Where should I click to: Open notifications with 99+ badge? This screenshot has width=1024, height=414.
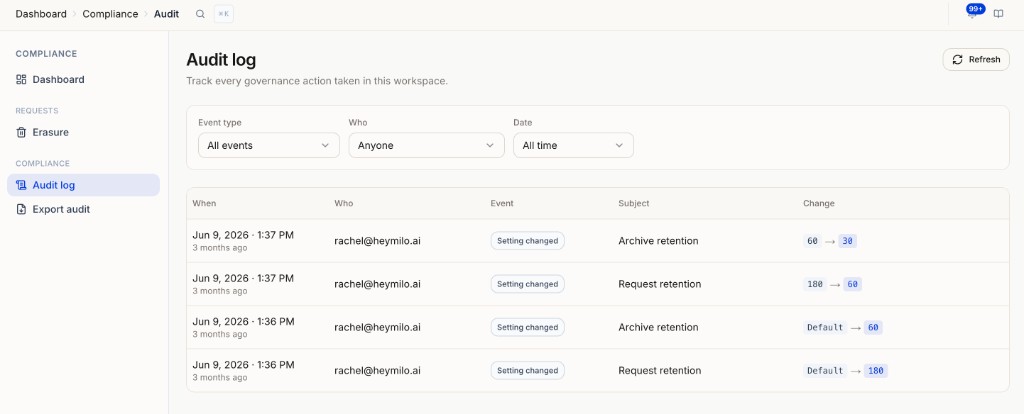(974, 12)
